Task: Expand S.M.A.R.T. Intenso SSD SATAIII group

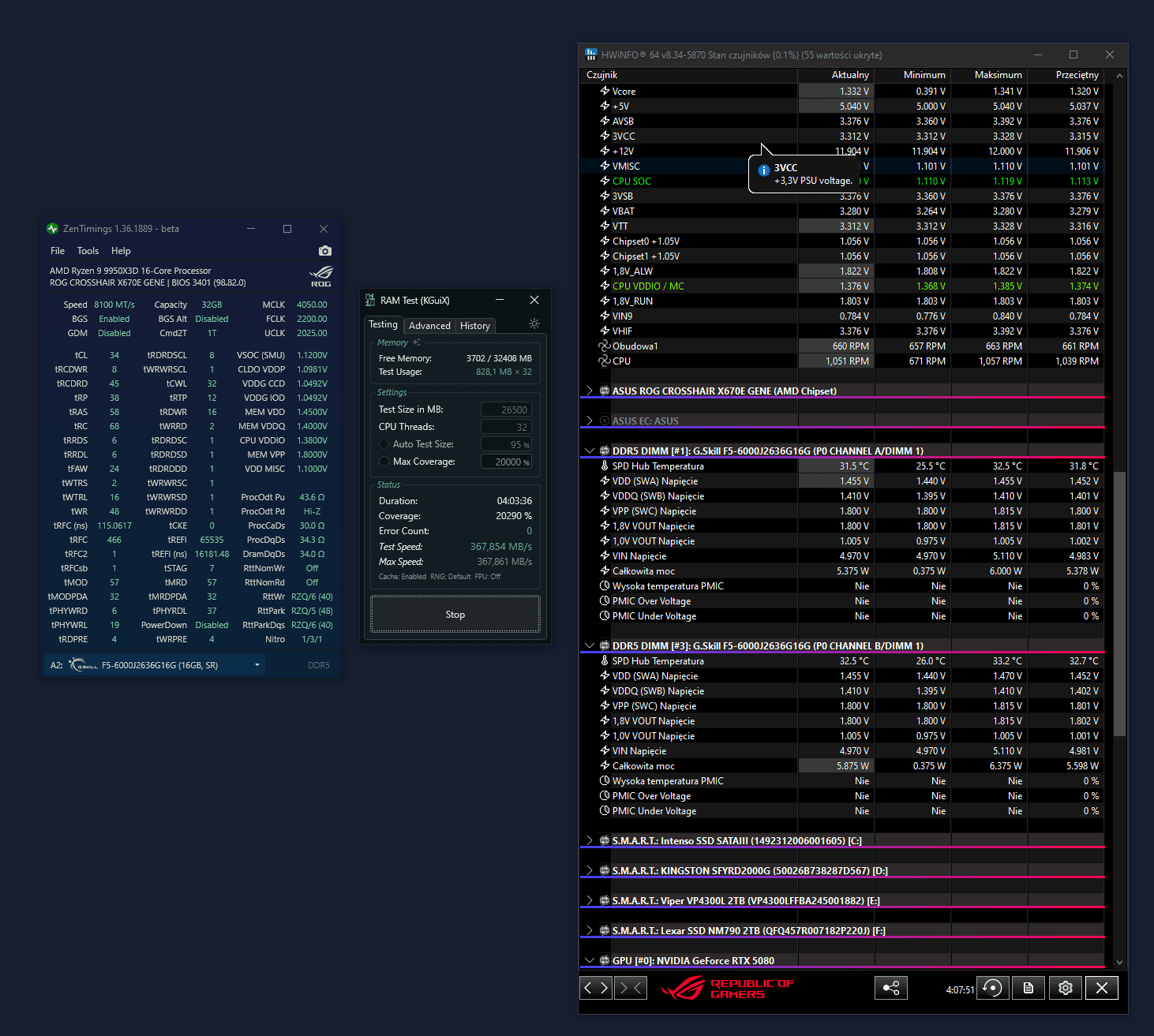Action: click(589, 841)
